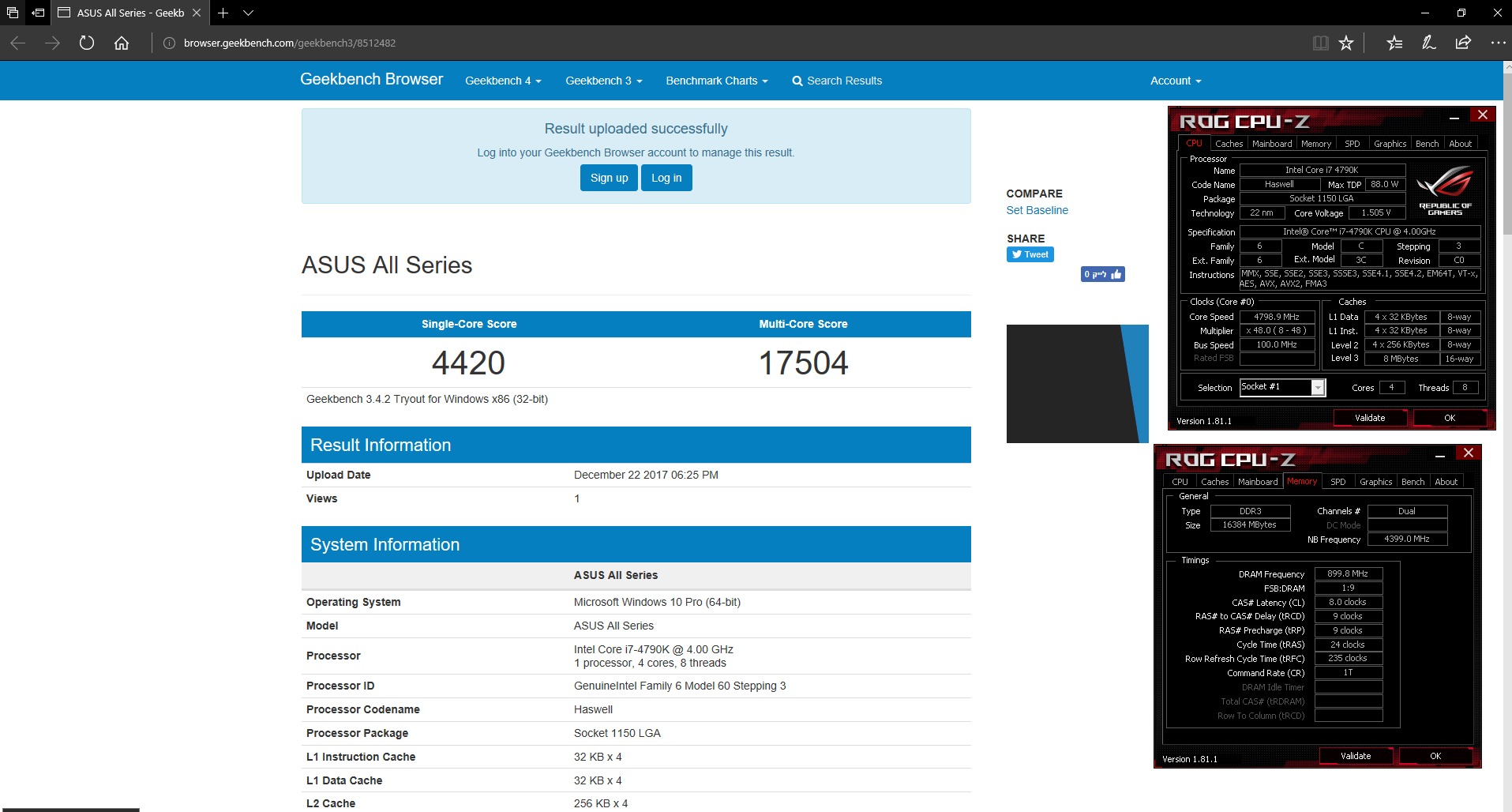Open the favorites hub icon
This screenshot has width=1512, height=812.
click(x=1394, y=43)
